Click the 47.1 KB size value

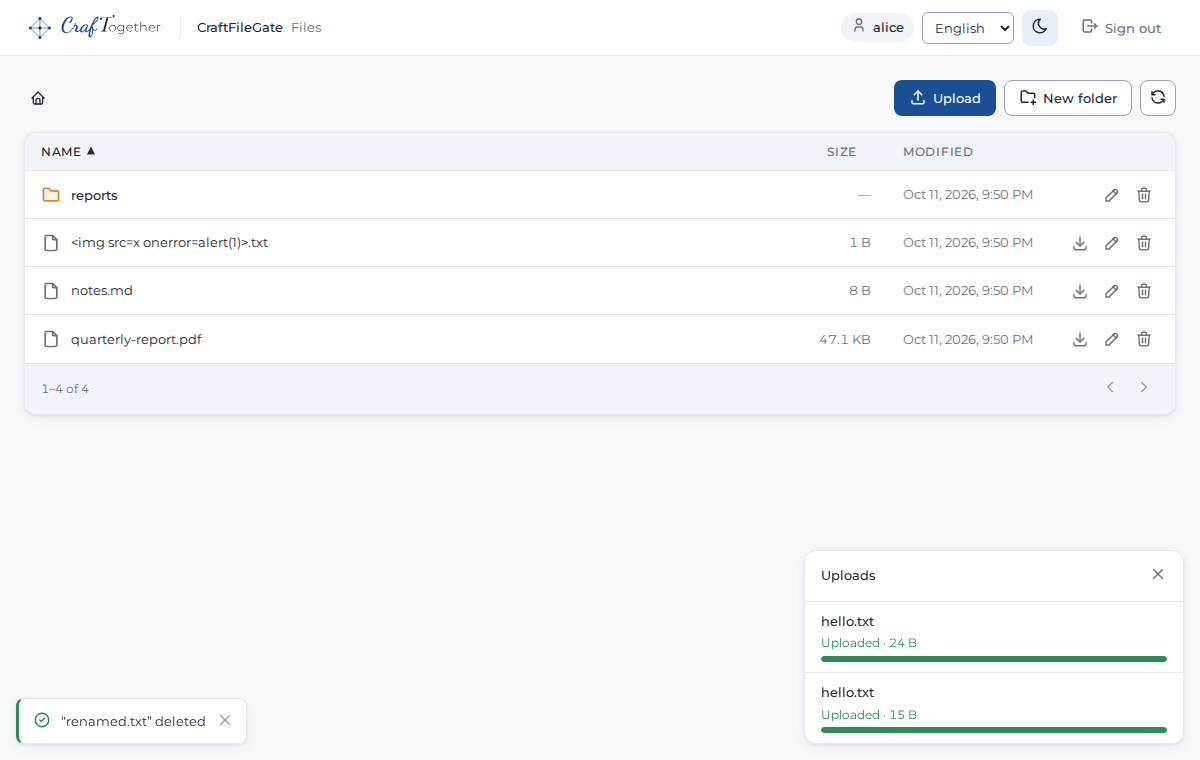point(845,339)
